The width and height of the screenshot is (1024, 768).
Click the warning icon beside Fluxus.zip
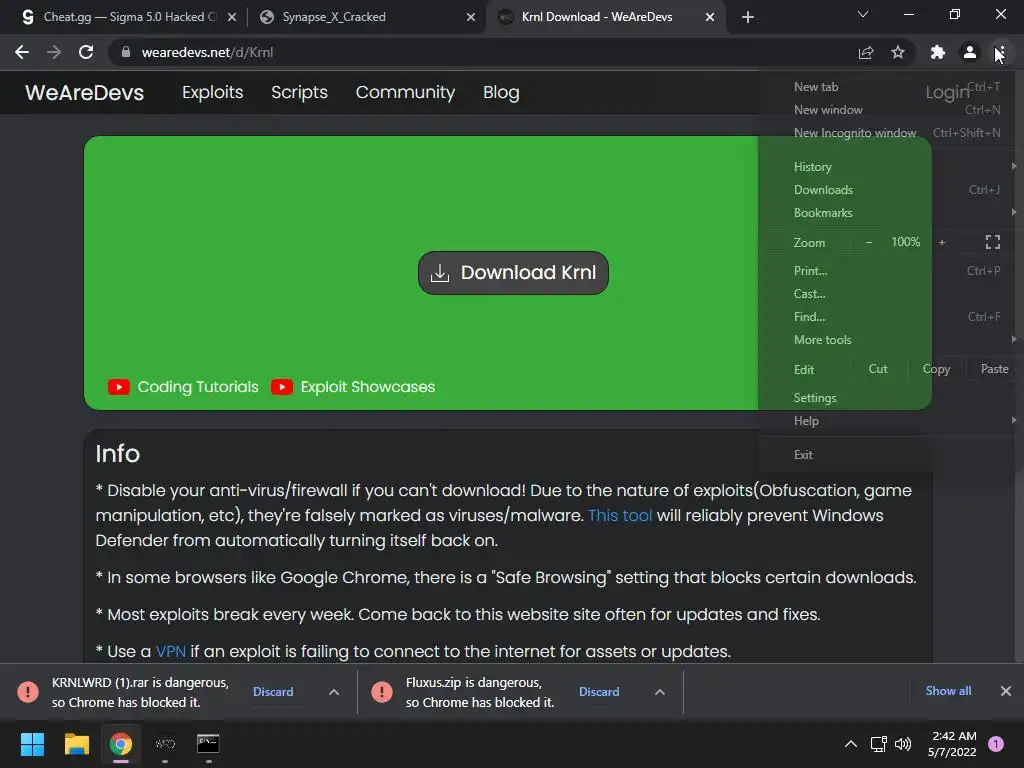tap(381, 692)
